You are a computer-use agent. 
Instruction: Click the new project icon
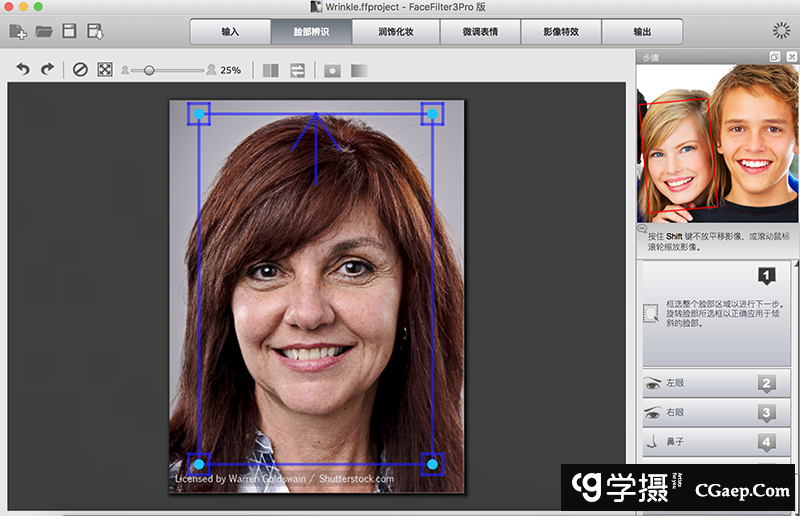click(18, 31)
